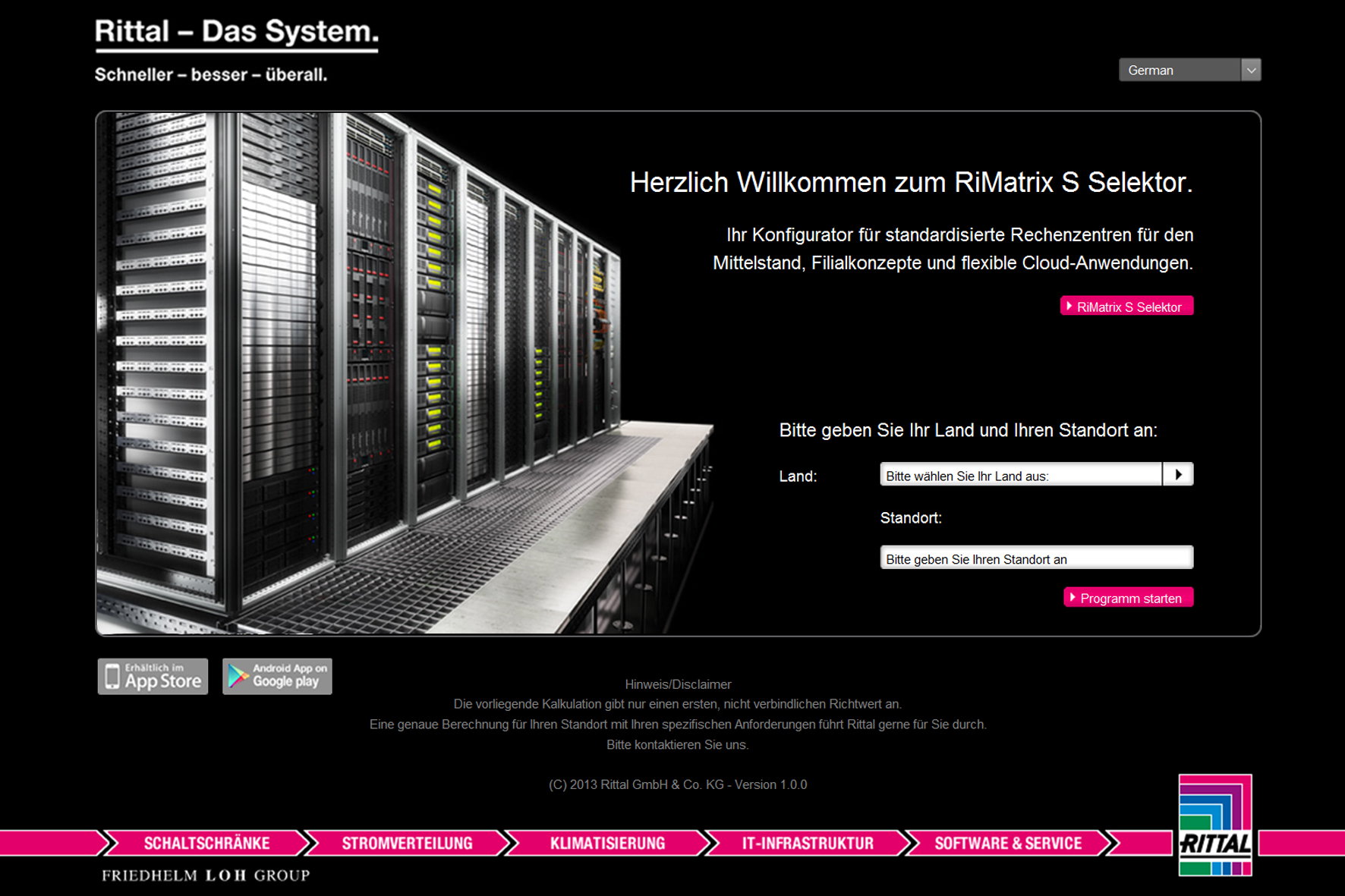This screenshot has width=1345, height=896.
Task: Open the Land country selection field
Action: pyautogui.click(x=1021, y=474)
